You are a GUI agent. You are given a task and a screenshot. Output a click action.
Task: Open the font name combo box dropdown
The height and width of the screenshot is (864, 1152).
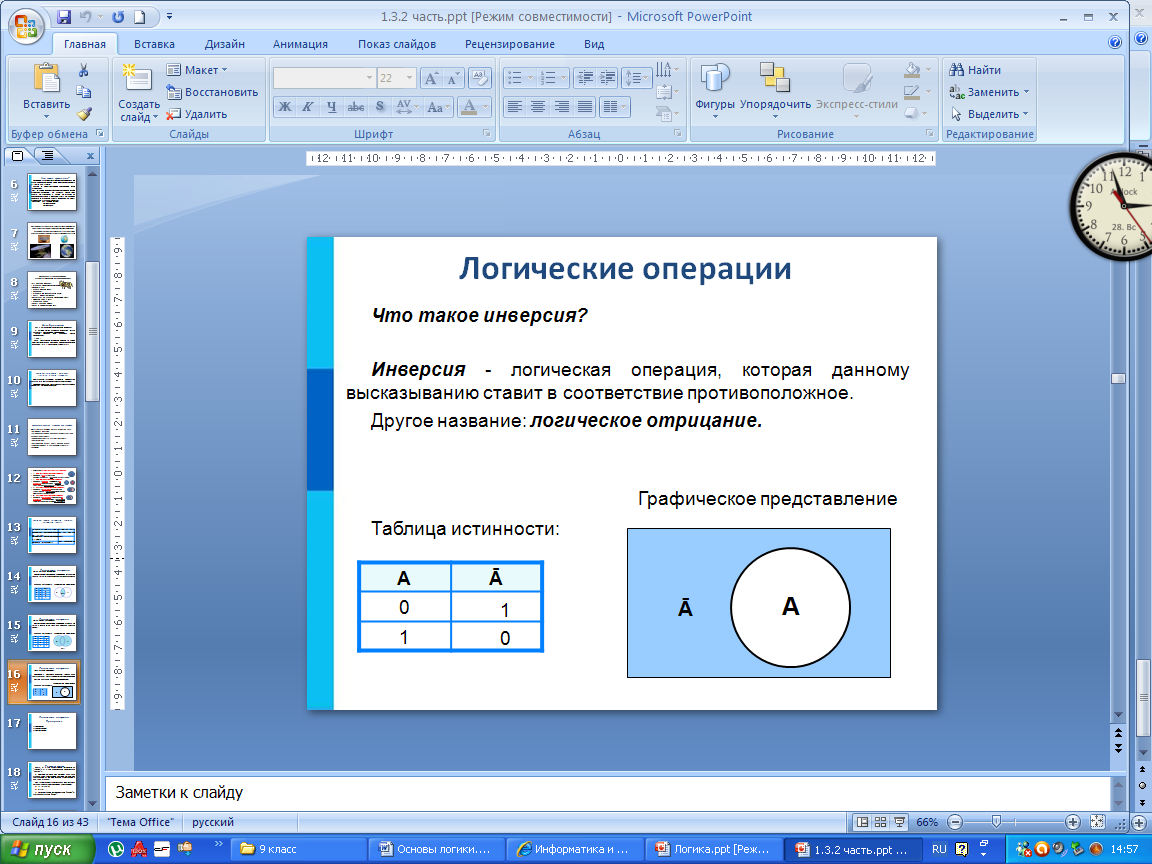[370, 78]
